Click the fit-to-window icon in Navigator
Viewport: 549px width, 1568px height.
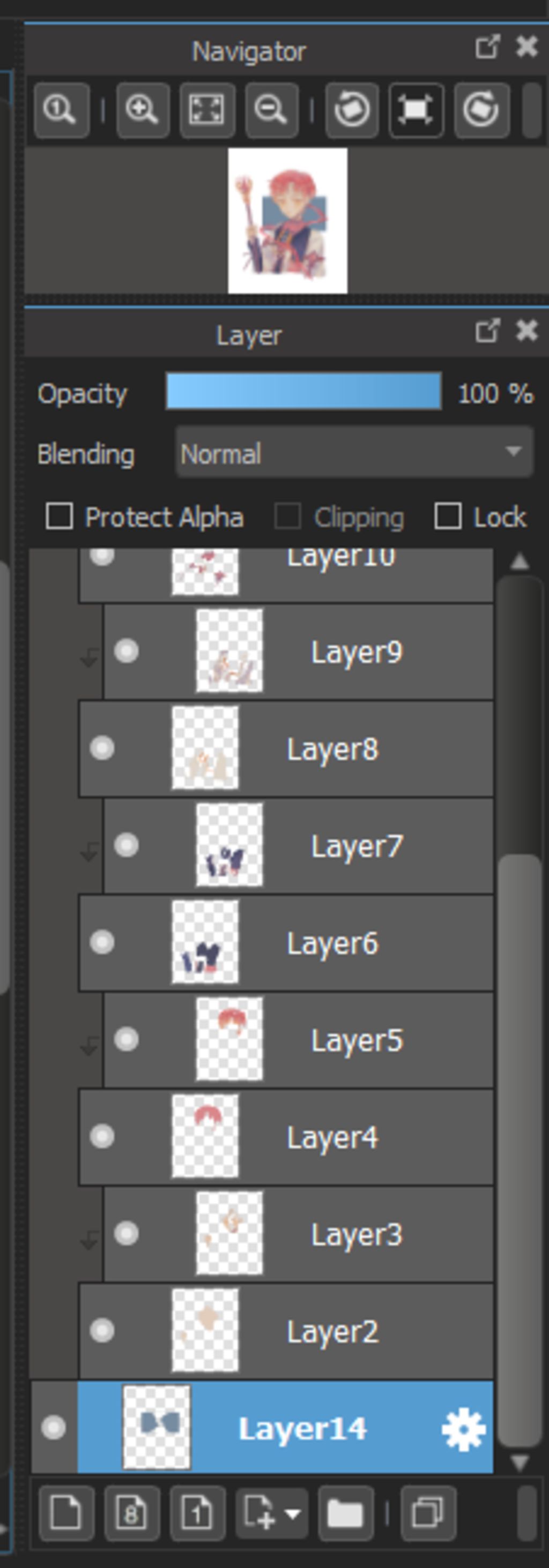[x=207, y=110]
